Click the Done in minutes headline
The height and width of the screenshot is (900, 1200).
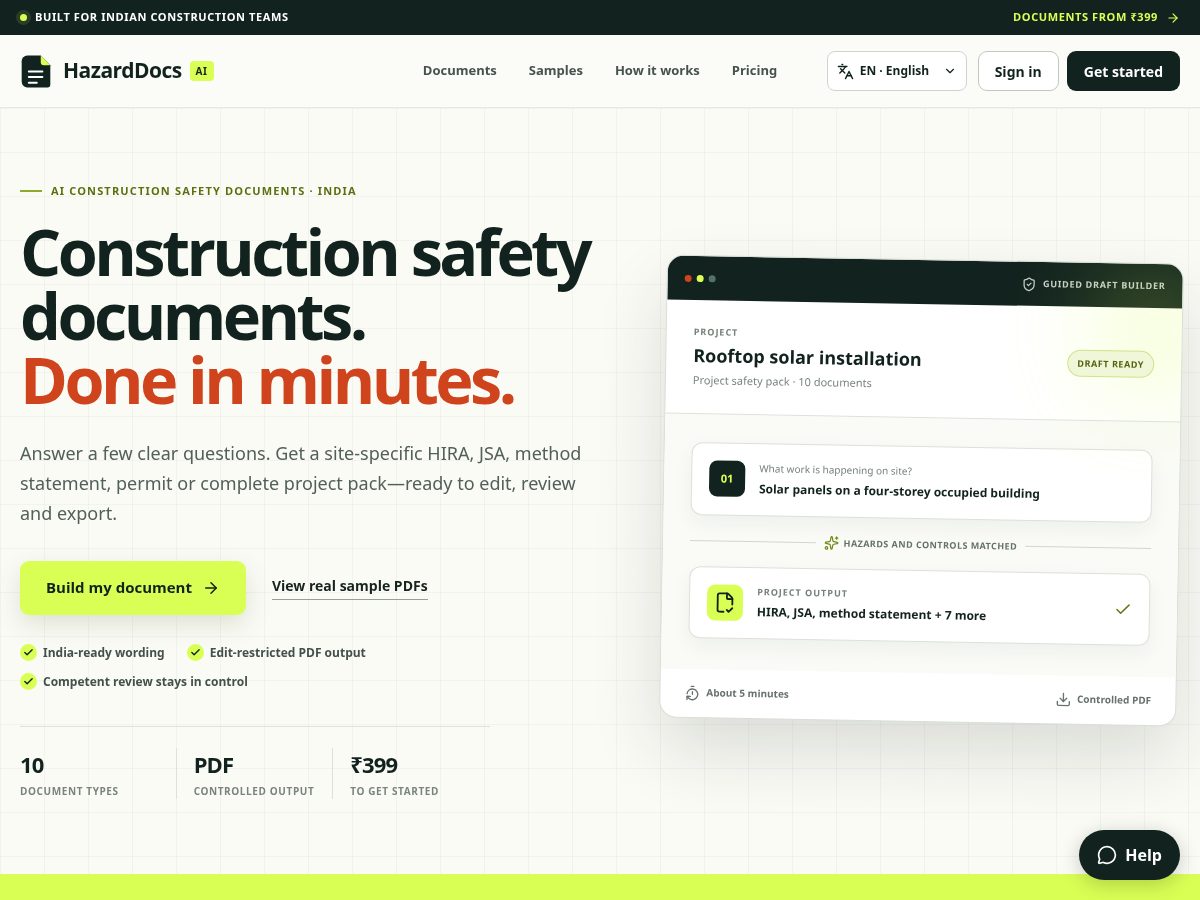click(x=268, y=381)
